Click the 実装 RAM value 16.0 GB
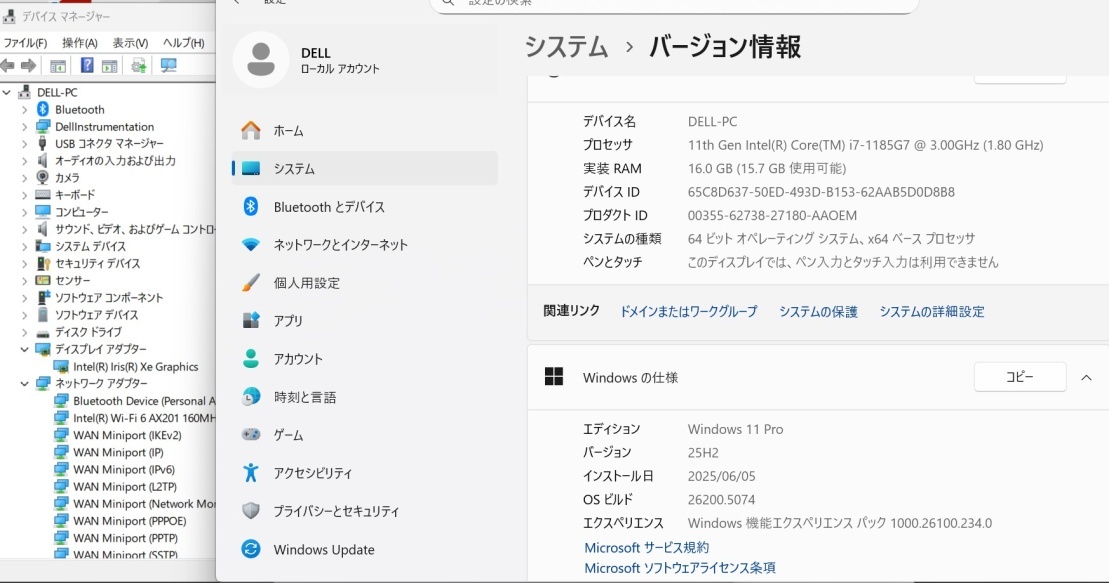 [767, 168]
